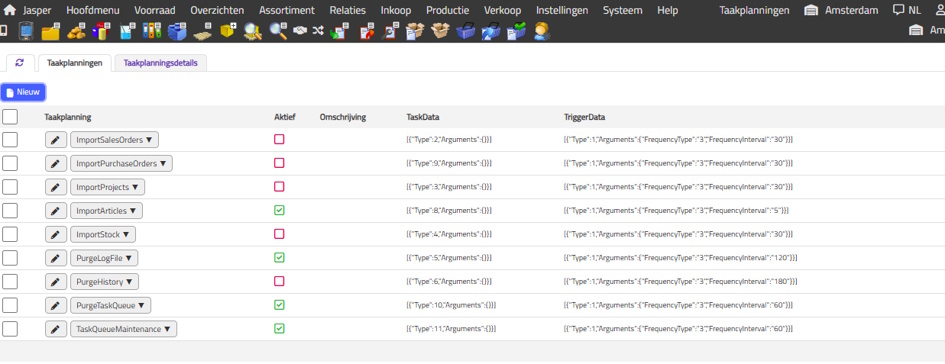Select the ImportProjects row checkbox
Image resolution: width=945 pixels, height=364 pixels.
tap(10, 187)
